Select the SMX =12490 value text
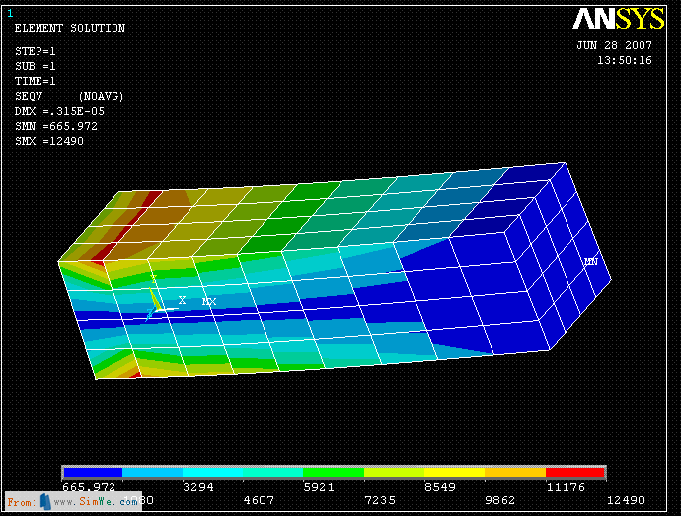Image resolution: width=690 pixels, height=516 pixels. coord(49,141)
